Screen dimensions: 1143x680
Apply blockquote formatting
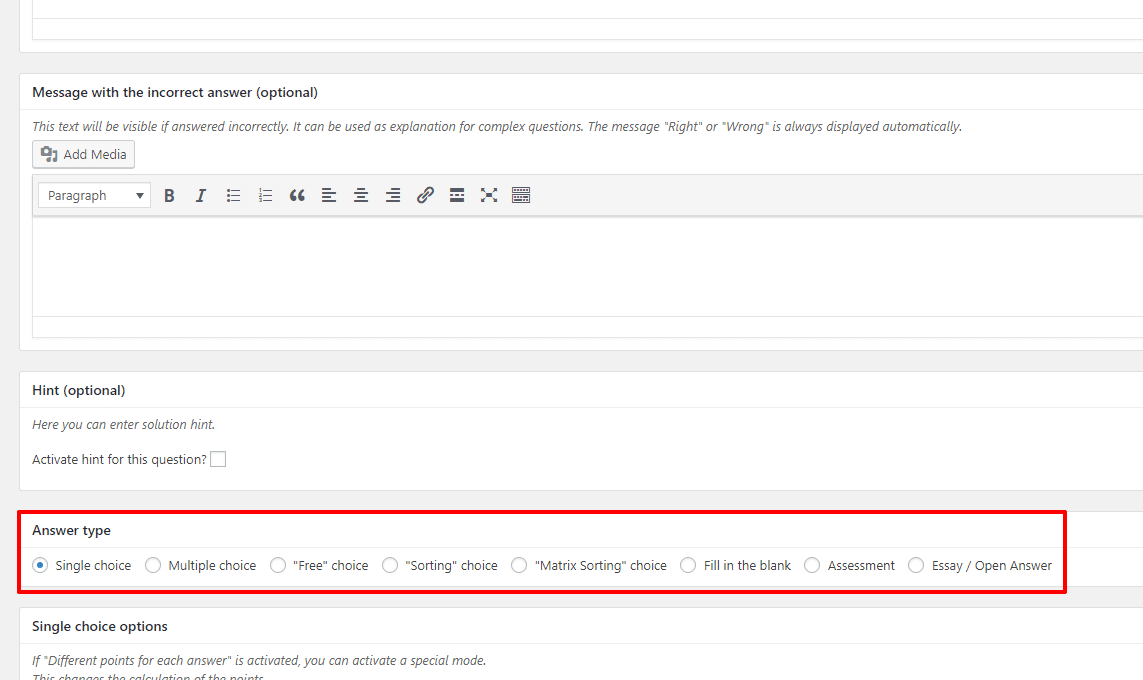click(297, 195)
